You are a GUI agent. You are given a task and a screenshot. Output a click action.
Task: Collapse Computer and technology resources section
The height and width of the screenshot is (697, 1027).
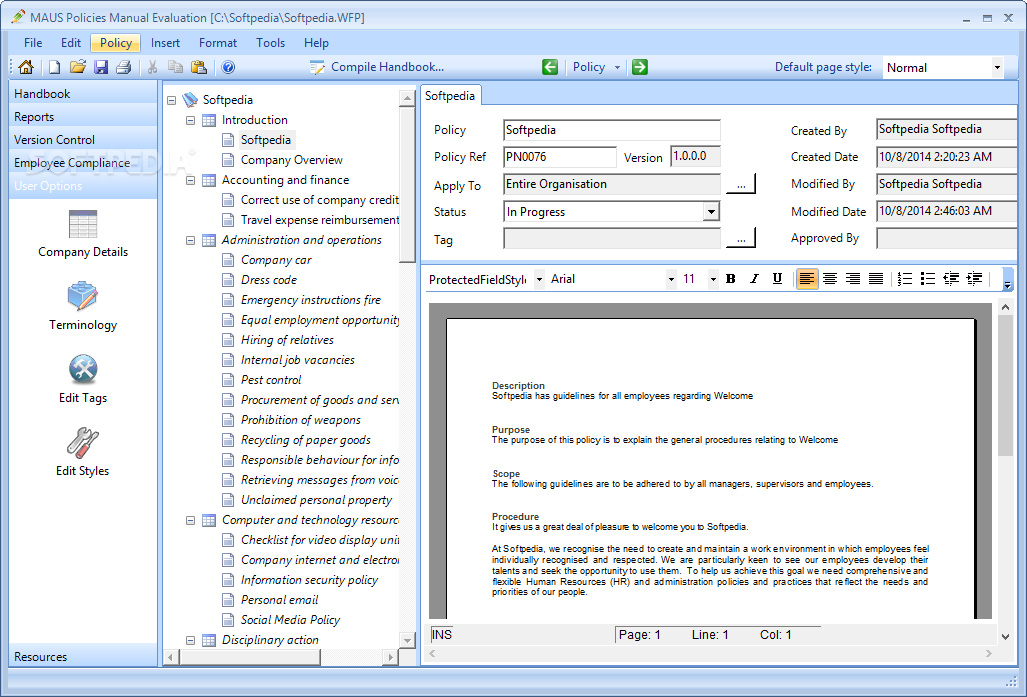tap(191, 521)
